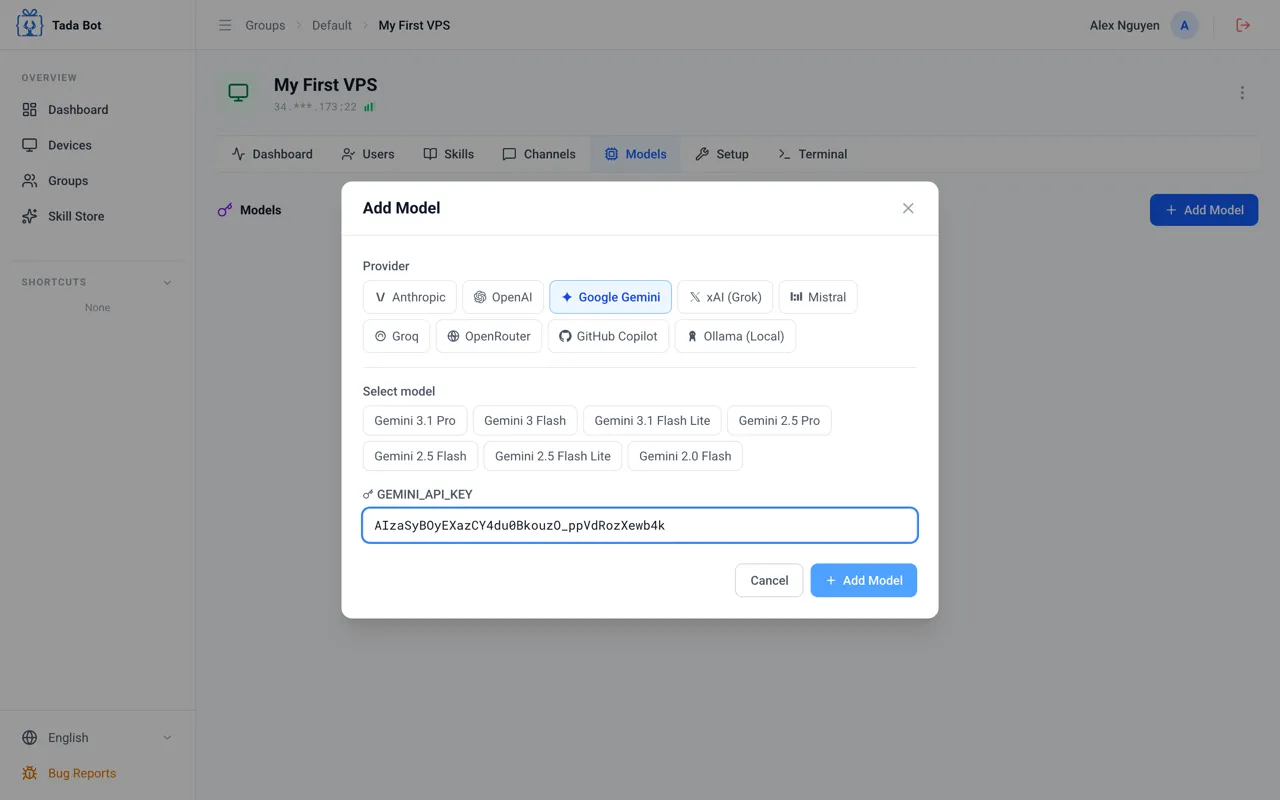Select OpenAI as provider
The width and height of the screenshot is (1280, 800).
(x=503, y=297)
